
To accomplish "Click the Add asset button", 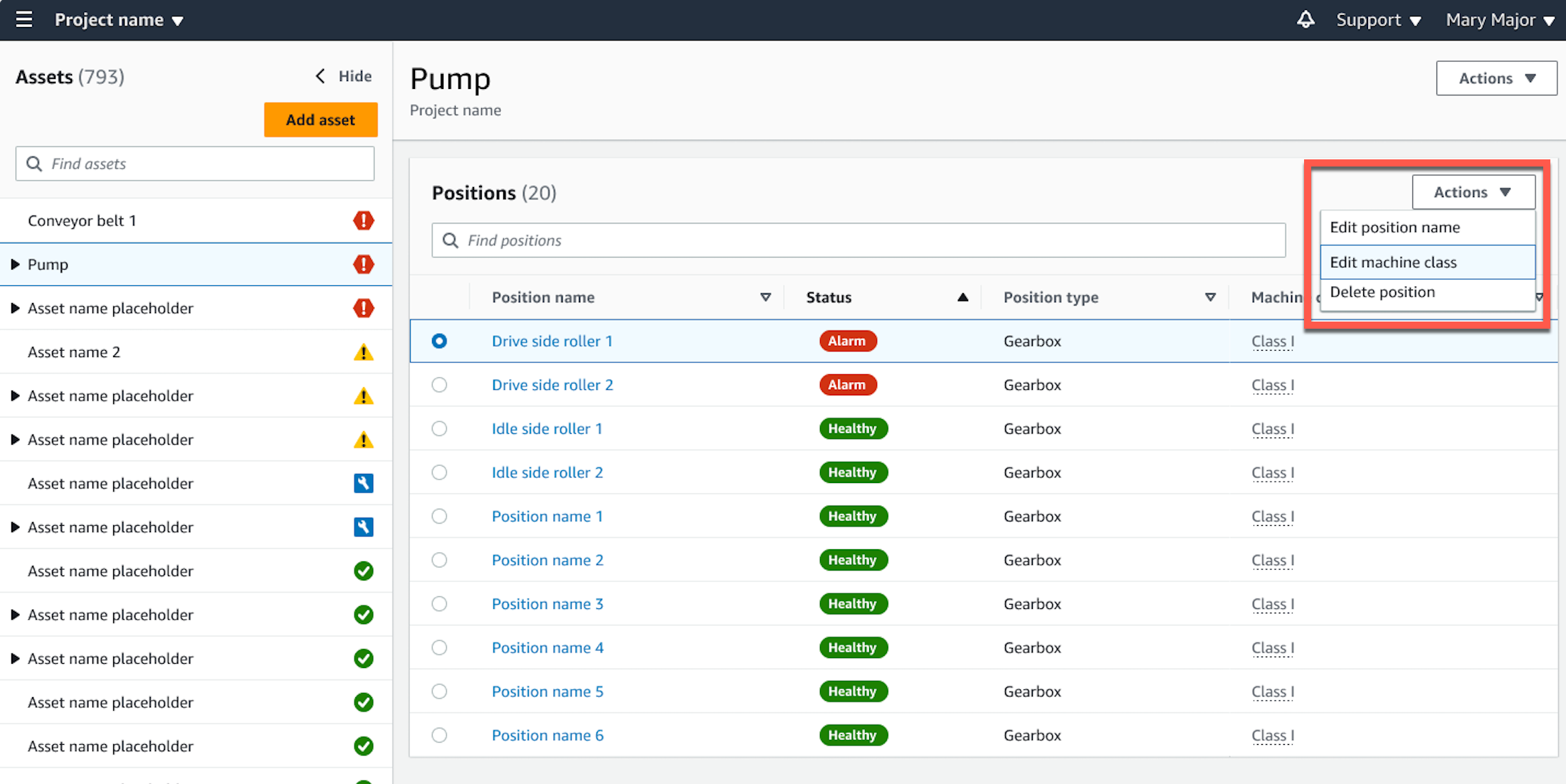I will 320,120.
